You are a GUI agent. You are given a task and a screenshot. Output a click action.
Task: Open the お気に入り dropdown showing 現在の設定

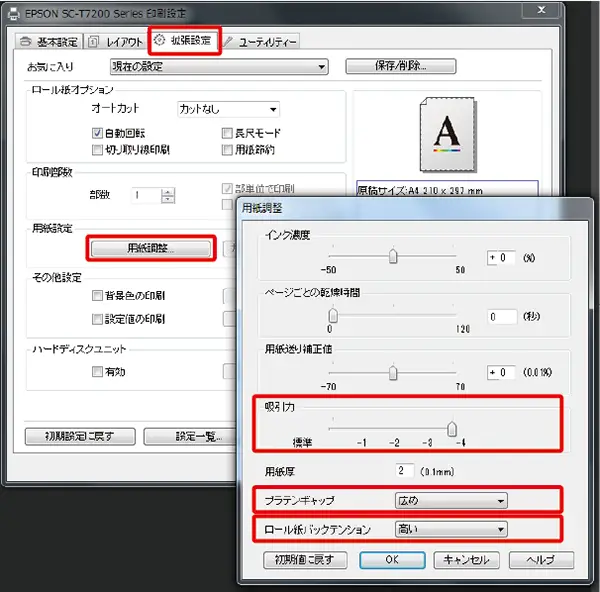pyautogui.click(x=219, y=67)
